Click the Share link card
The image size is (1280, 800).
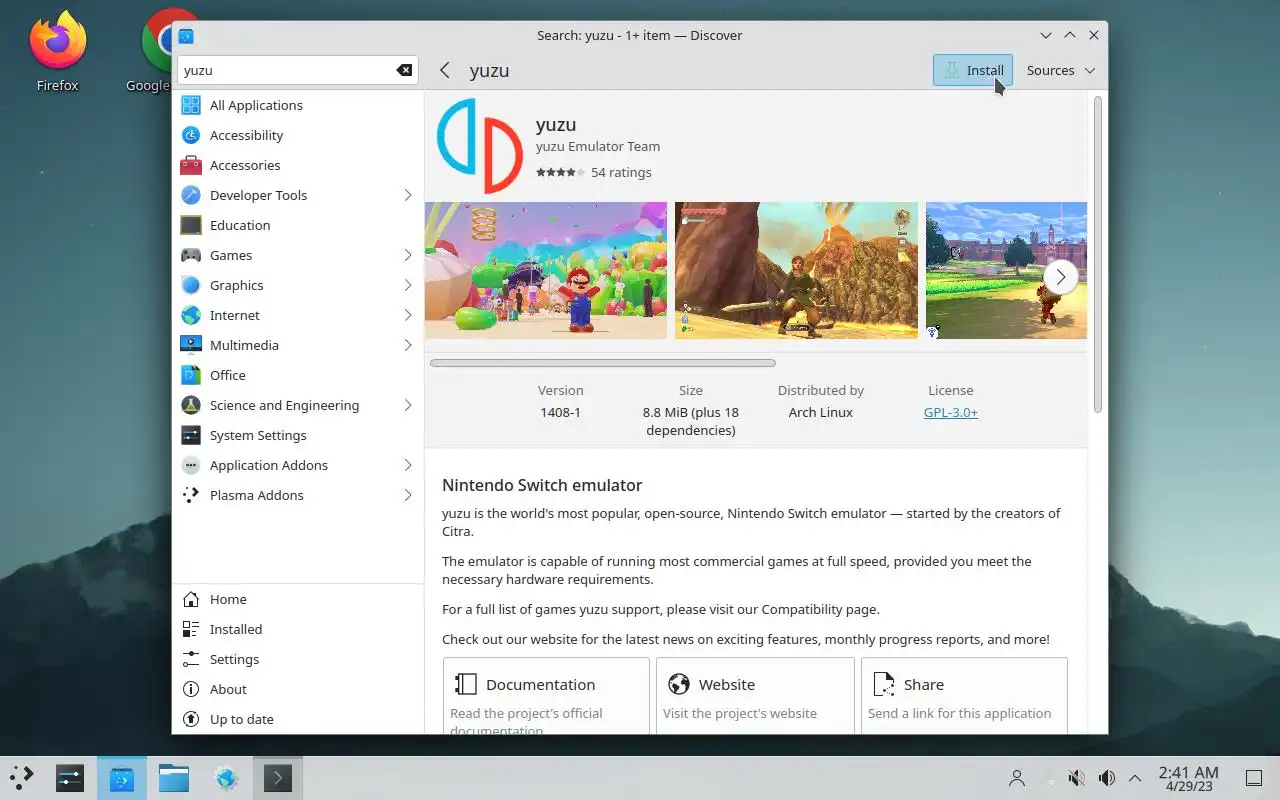(x=964, y=695)
